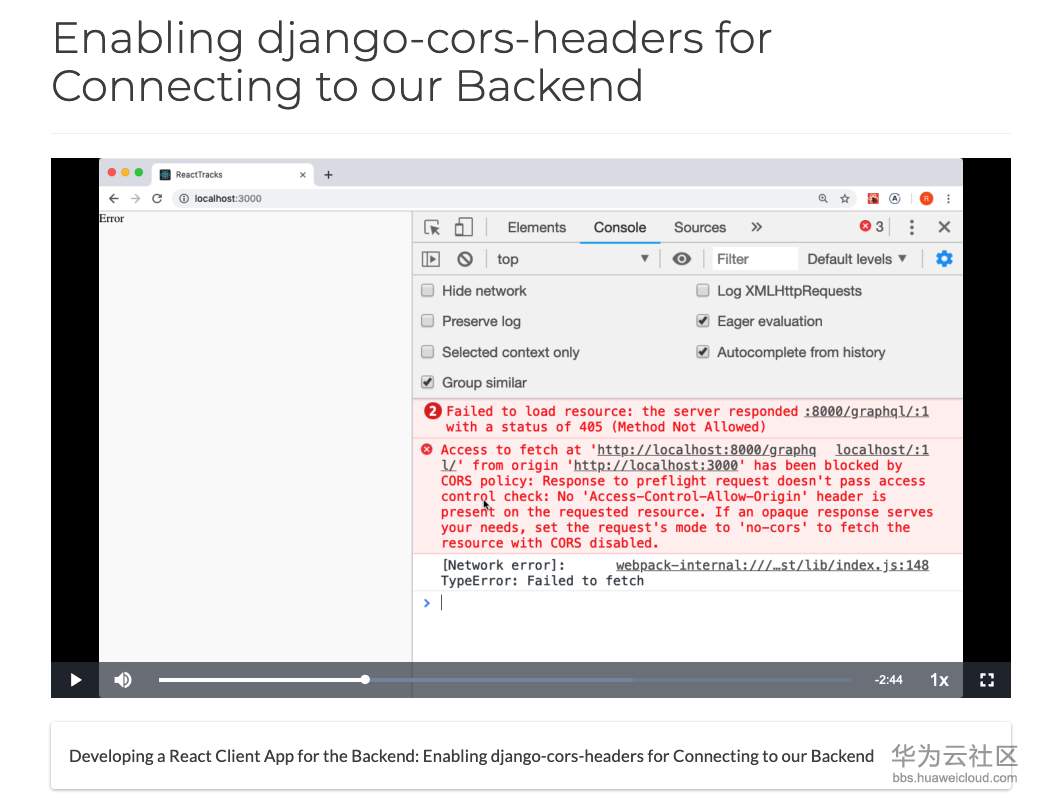Toggle console settings gear
Screen dimensions: 1038x803
tap(944, 259)
